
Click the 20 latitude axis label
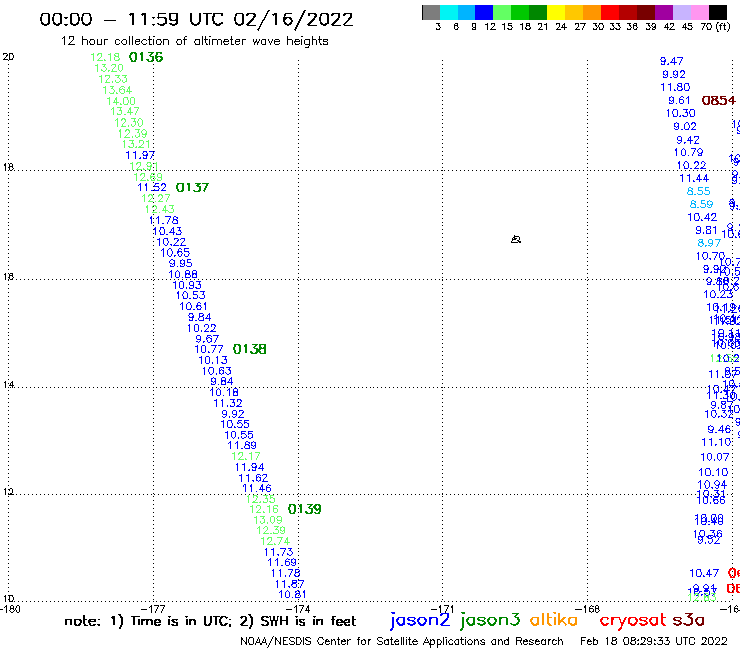8,57
